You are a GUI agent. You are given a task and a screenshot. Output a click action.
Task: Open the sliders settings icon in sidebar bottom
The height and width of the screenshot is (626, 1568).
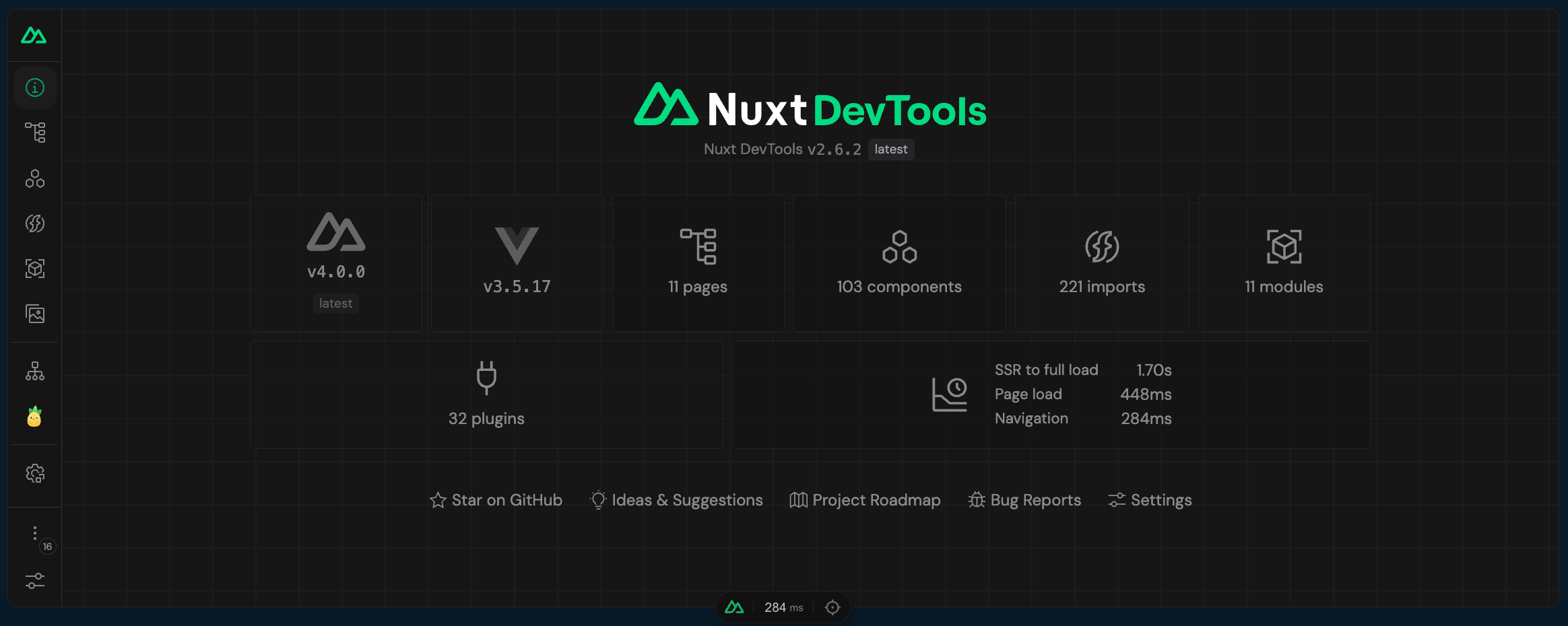click(35, 580)
